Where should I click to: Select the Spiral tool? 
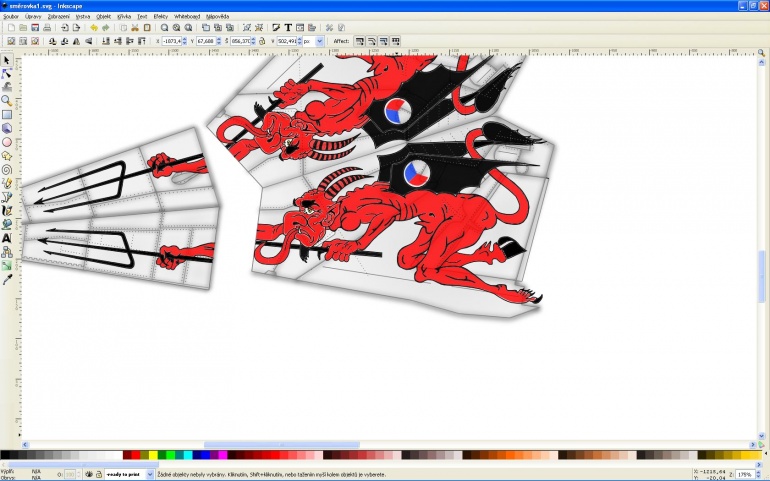pos(6,170)
